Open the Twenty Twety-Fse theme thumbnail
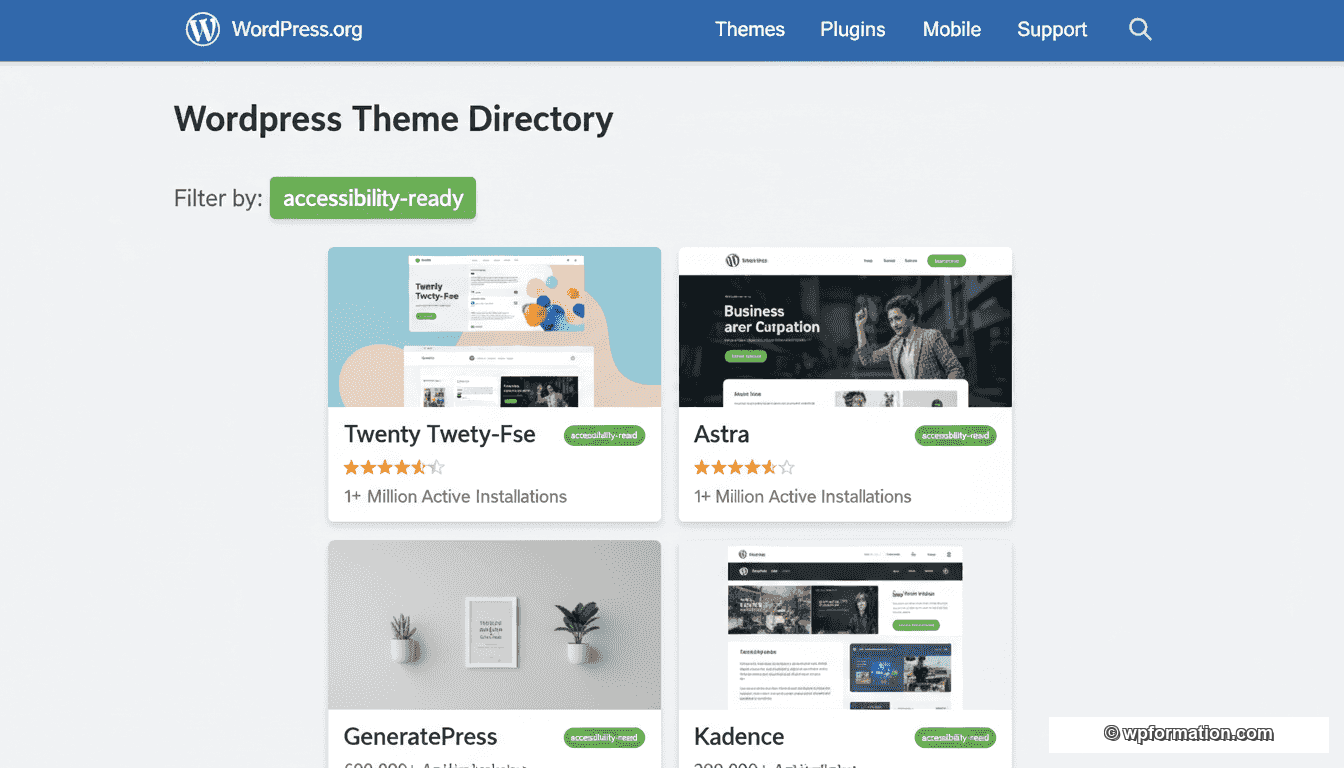Image resolution: width=1344 pixels, height=768 pixels. click(x=494, y=327)
